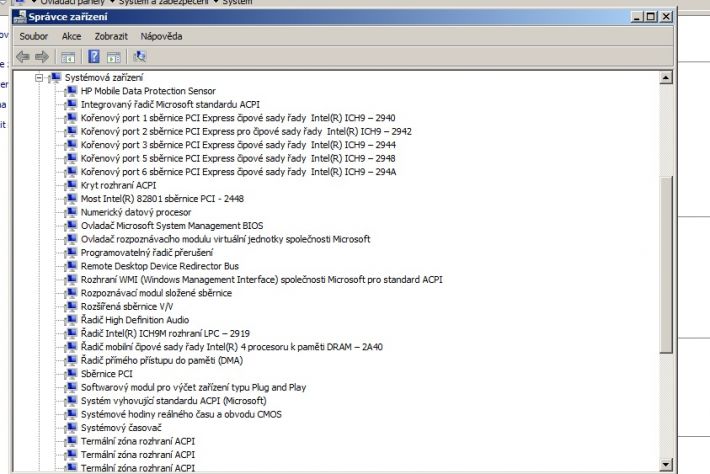Select Sběrnice PCI device
710x474 pixels.
pos(106,374)
